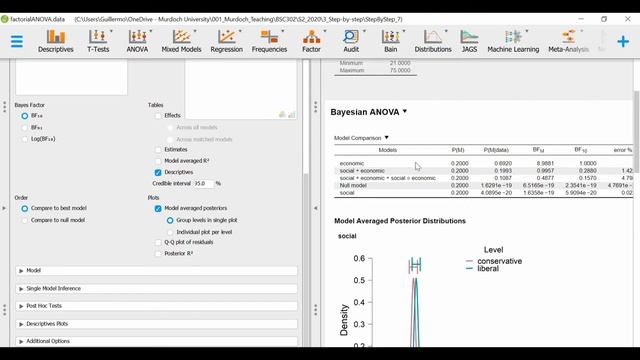Open the Factor module menu

[x=311, y=41]
